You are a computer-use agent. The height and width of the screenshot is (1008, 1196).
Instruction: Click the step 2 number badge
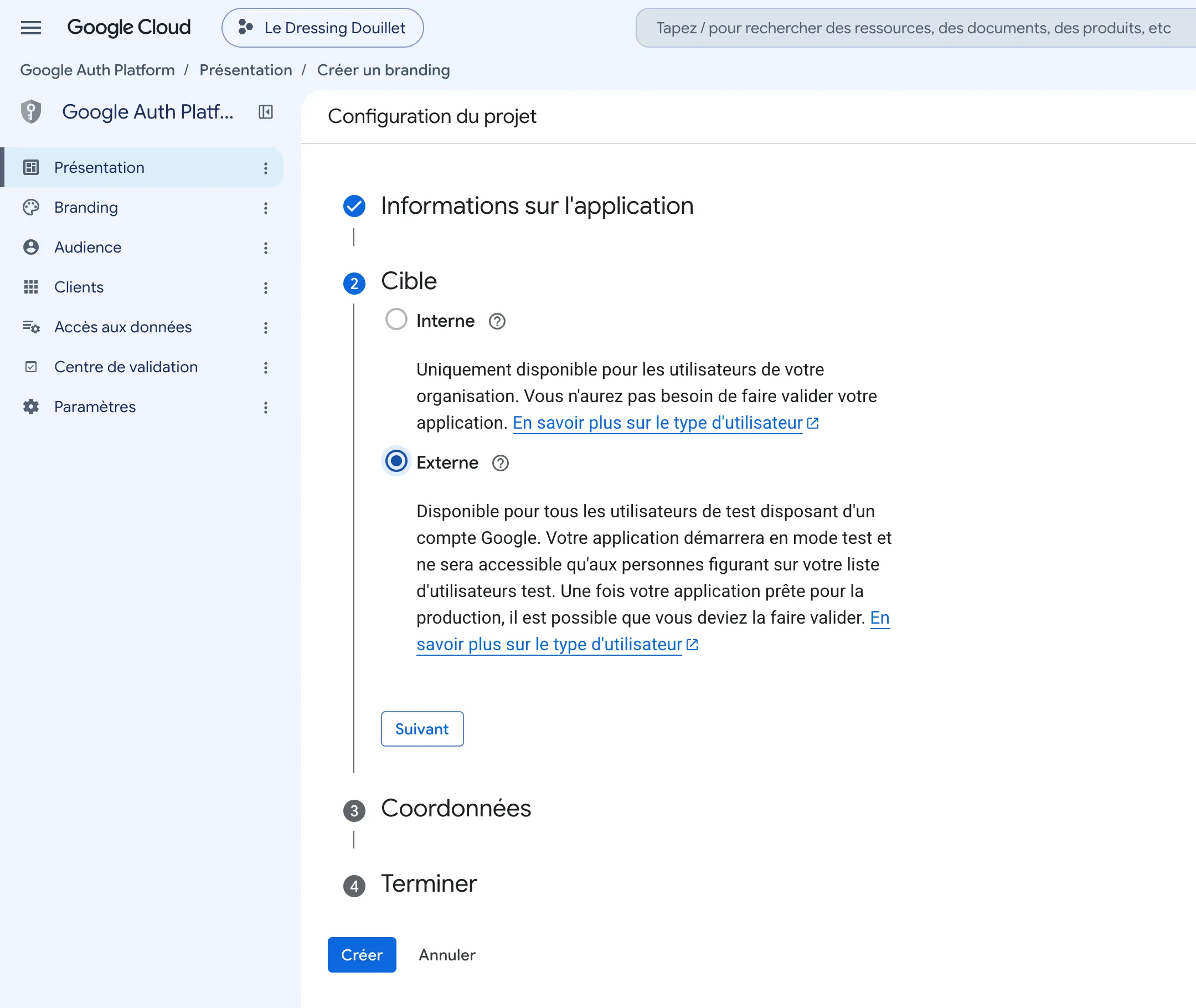[x=354, y=284]
